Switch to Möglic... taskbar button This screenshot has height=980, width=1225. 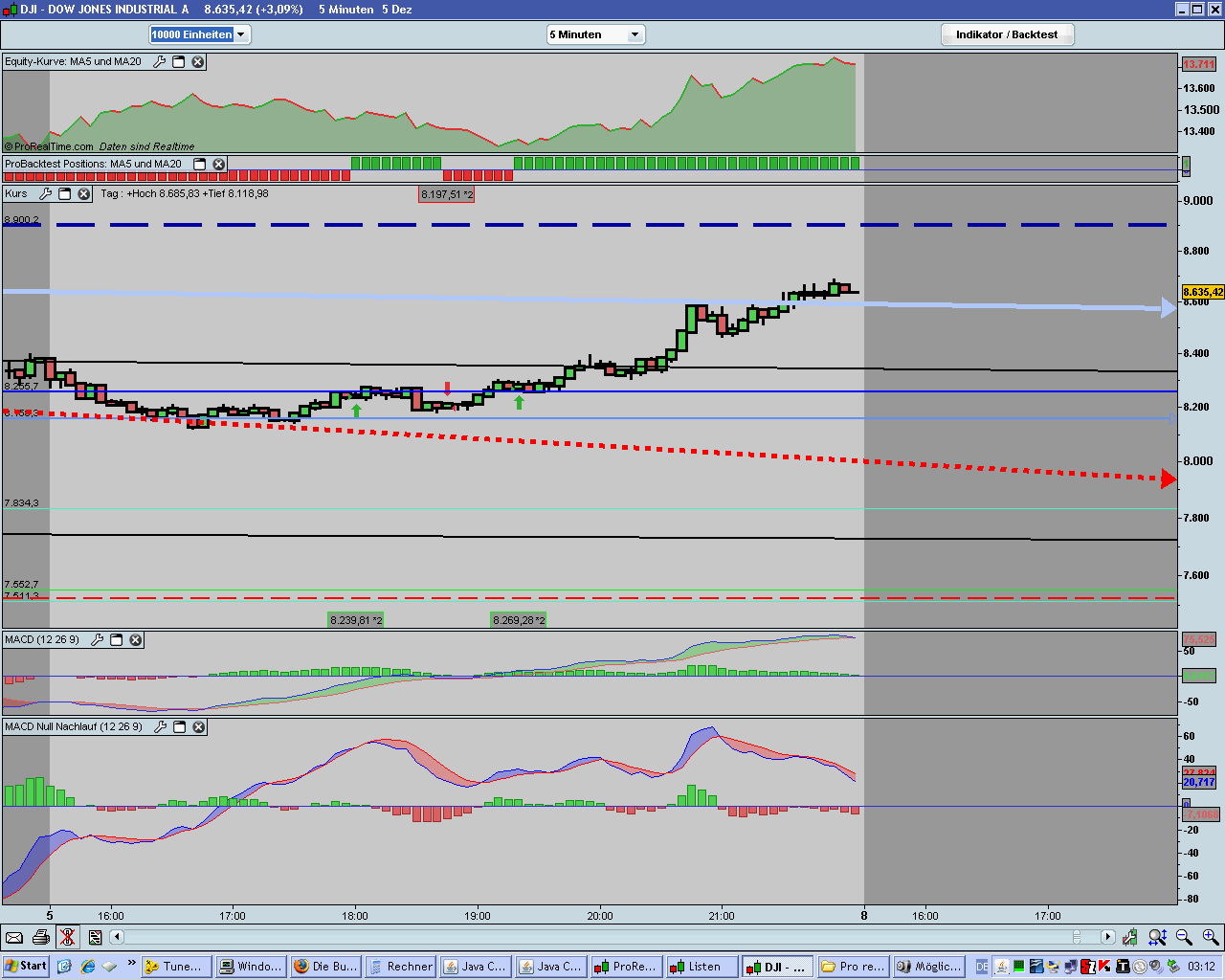click(928, 967)
